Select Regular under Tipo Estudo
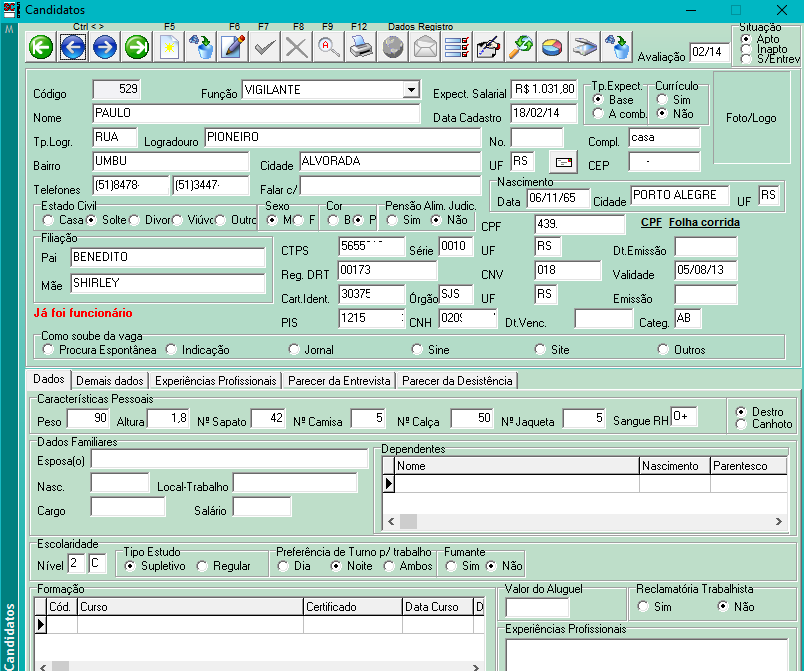 pyautogui.click(x=202, y=566)
